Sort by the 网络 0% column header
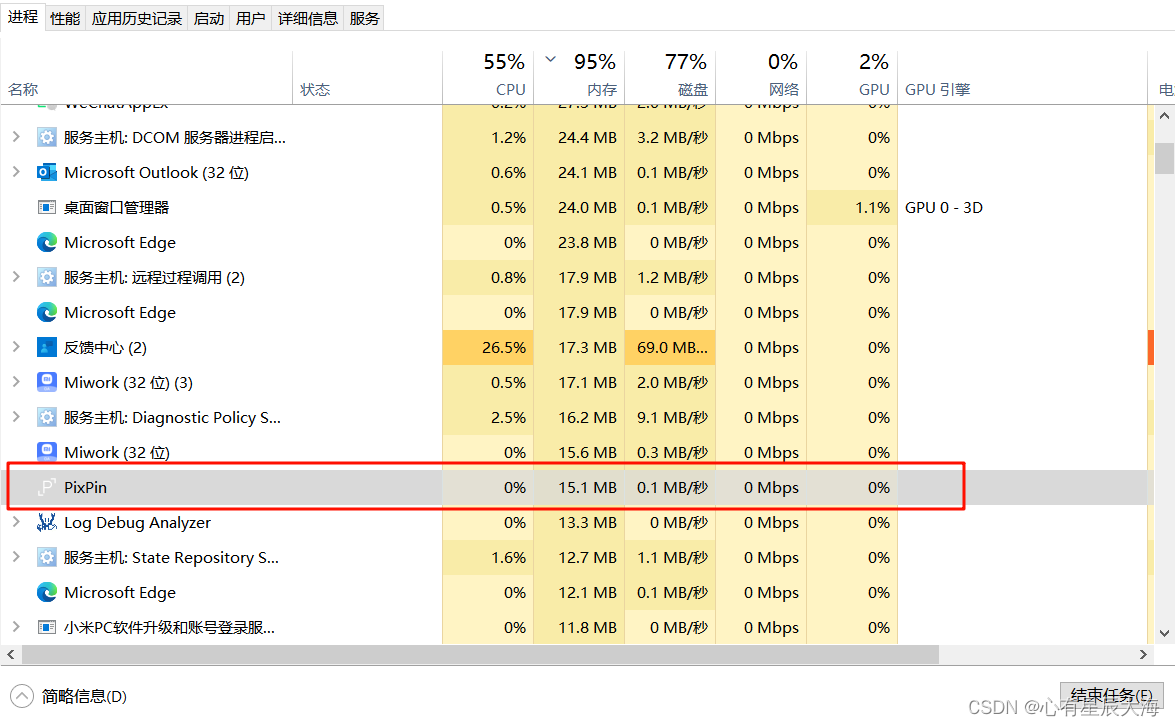This screenshot has height=726, width=1175. (761, 77)
